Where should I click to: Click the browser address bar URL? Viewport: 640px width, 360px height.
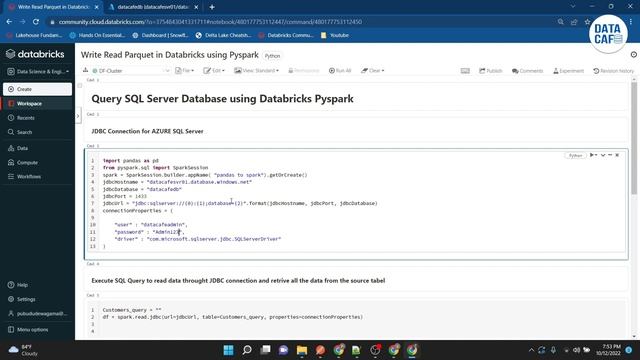(210, 22)
